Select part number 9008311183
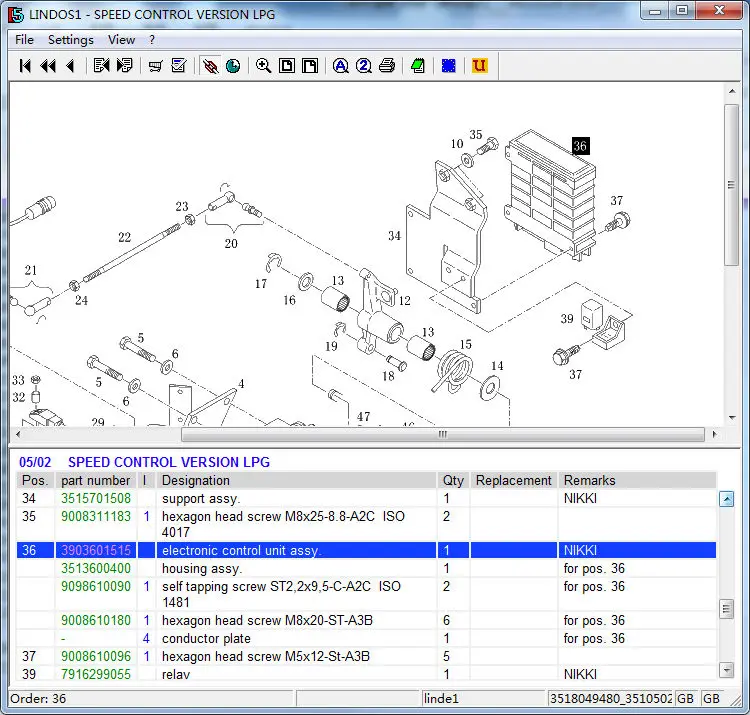Image resolution: width=750 pixels, height=715 pixels. (96, 517)
